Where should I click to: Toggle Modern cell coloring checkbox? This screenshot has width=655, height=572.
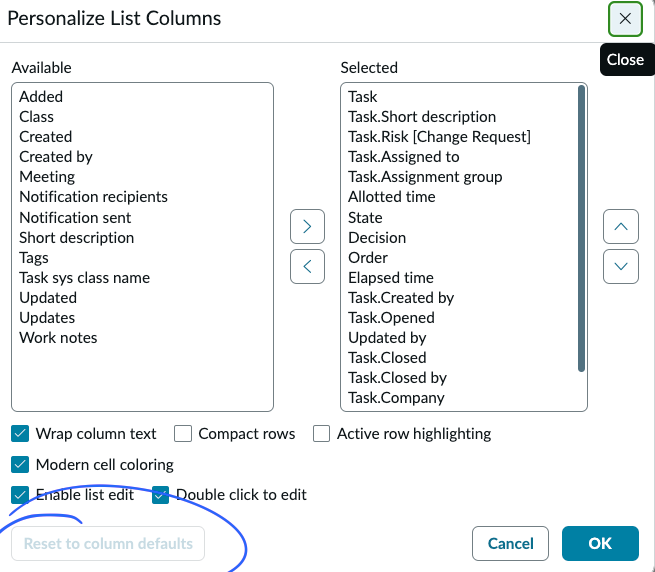(20, 464)
